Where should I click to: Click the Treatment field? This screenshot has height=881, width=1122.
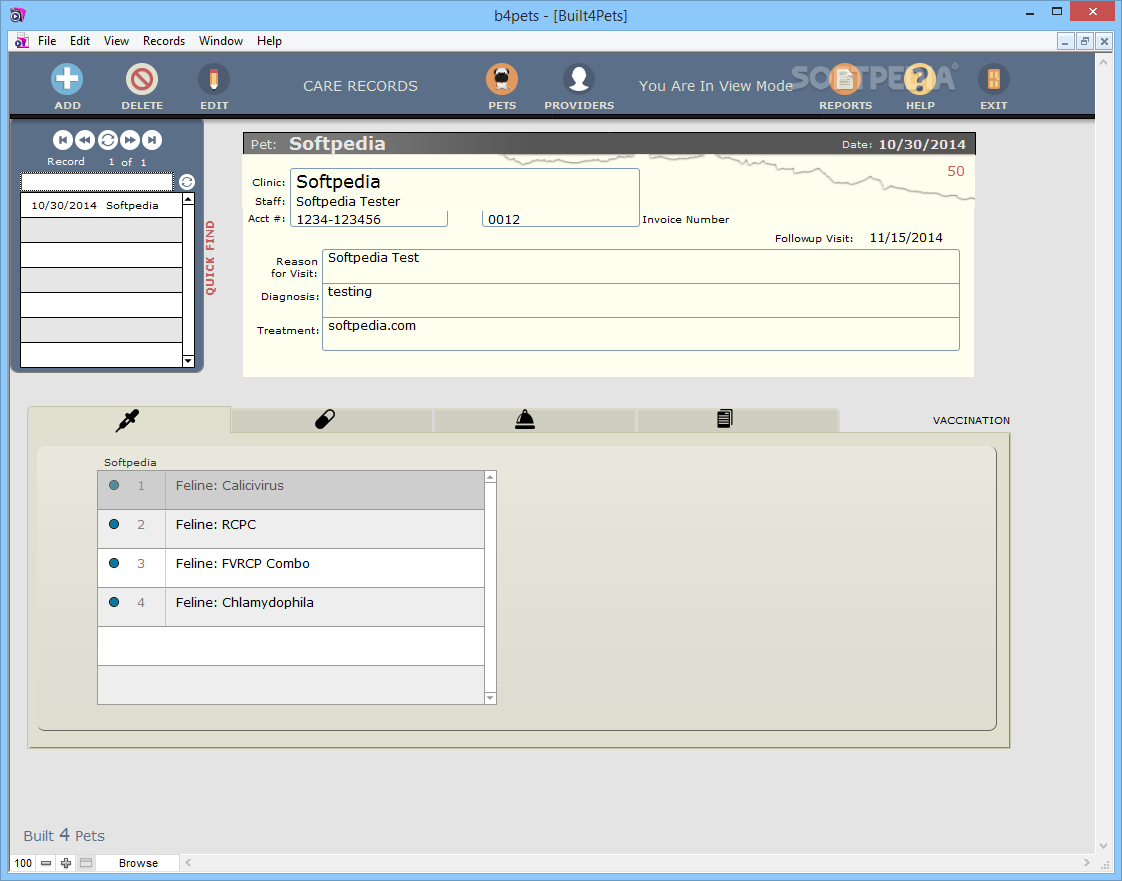pos(640,334)
